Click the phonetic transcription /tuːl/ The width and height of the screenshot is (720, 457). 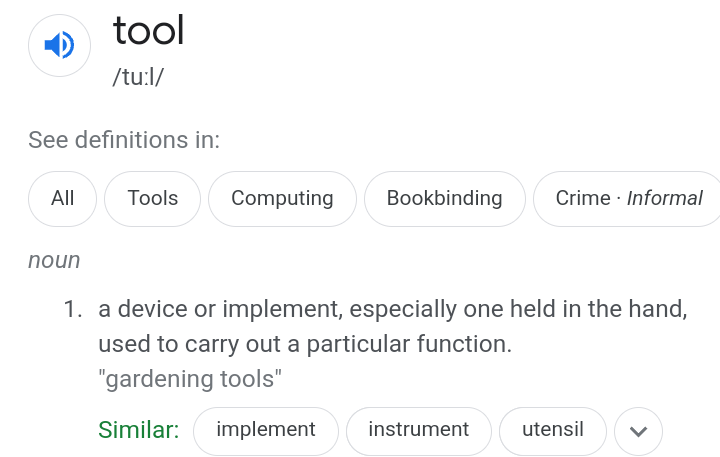click(x=138, y=77)
